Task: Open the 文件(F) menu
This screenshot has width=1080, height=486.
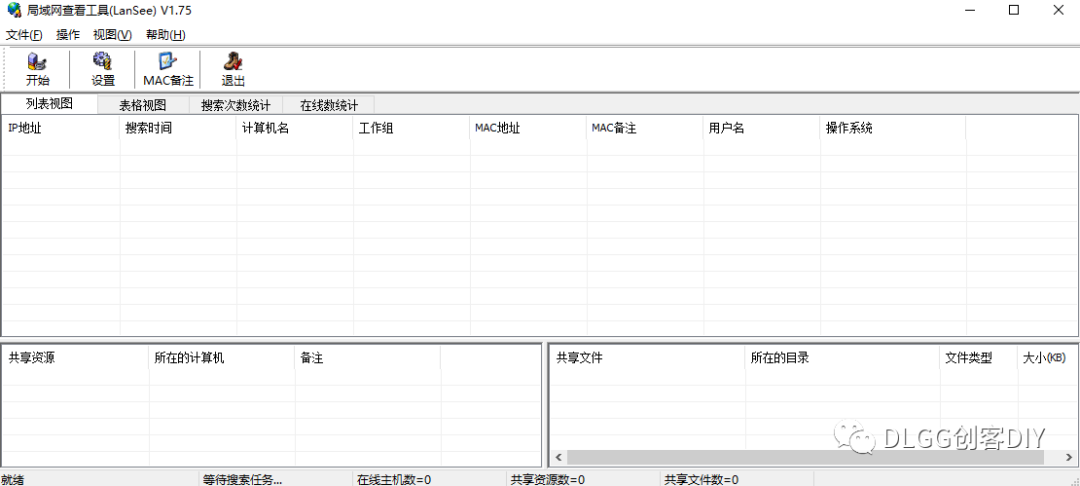Action: tap(24, 35)
